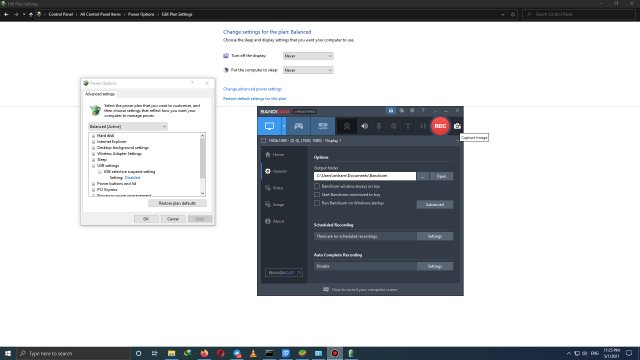
Task: Click the power settings list scrollbar down arrow
Action: pos(202,193)
